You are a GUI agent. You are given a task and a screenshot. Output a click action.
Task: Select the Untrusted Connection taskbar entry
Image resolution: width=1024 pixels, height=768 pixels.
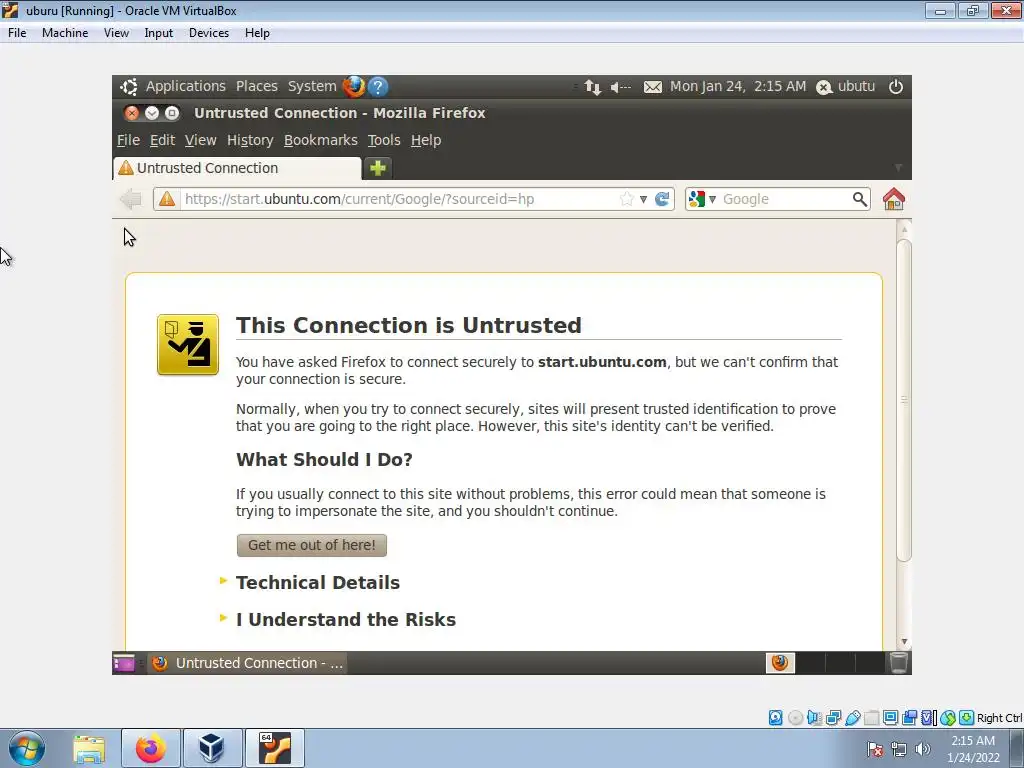tap(248, 663)
